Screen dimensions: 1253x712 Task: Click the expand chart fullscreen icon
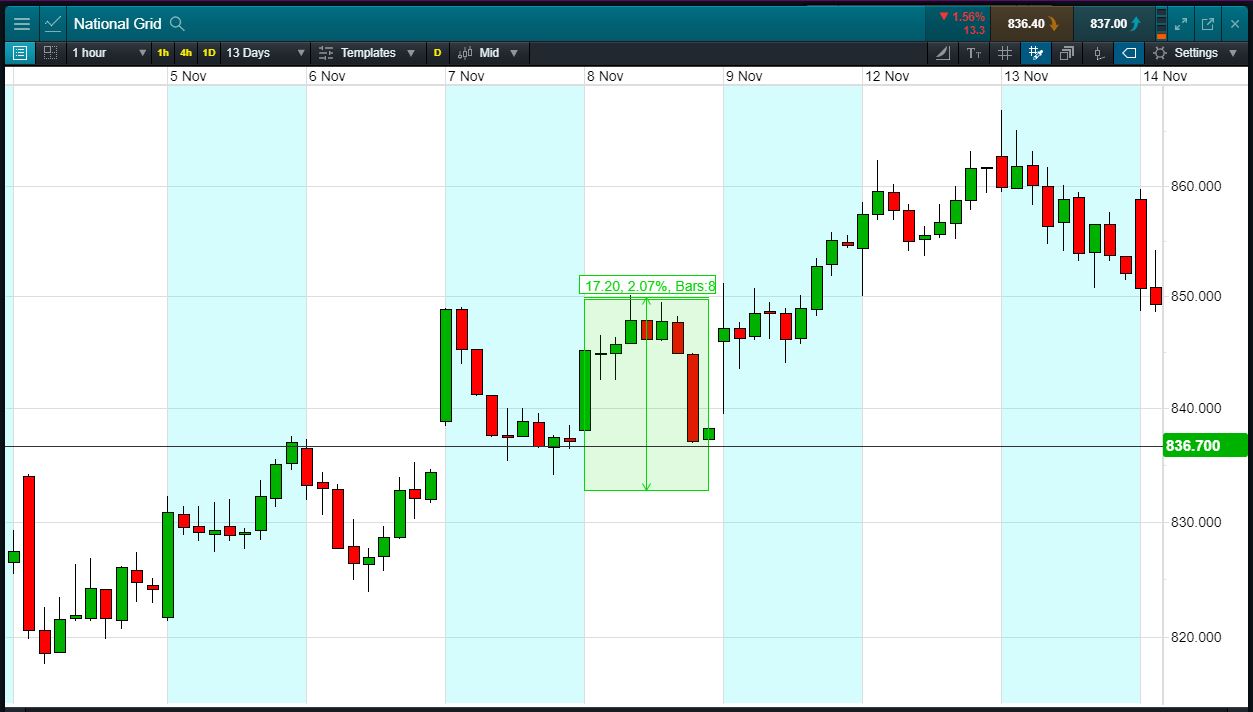tap(1181, 23)
